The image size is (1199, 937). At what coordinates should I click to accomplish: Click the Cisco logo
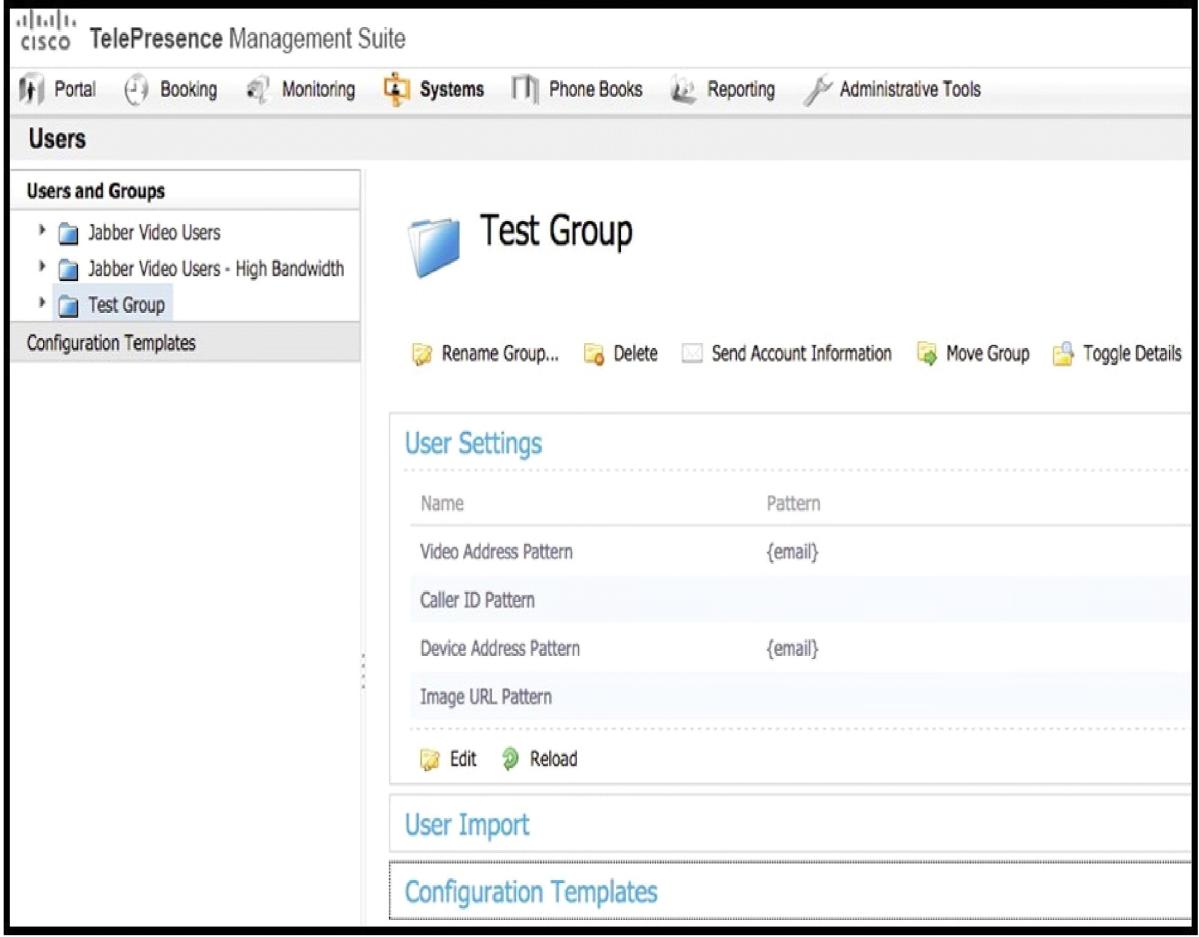(45, 33)
